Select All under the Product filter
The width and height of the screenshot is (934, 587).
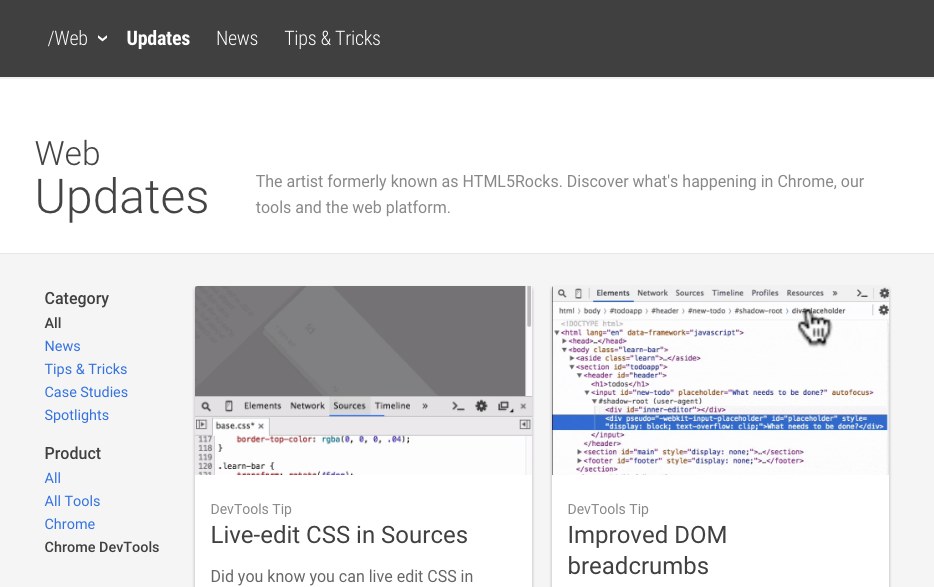tap(53, 478)
